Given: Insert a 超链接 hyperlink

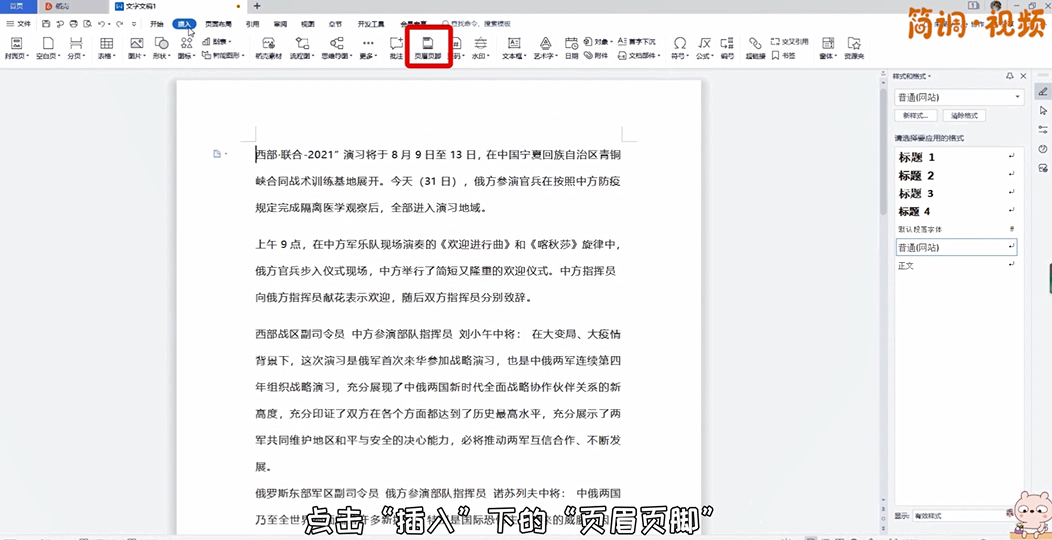Looking at the screenshot, I should click(x=756, y=47).
